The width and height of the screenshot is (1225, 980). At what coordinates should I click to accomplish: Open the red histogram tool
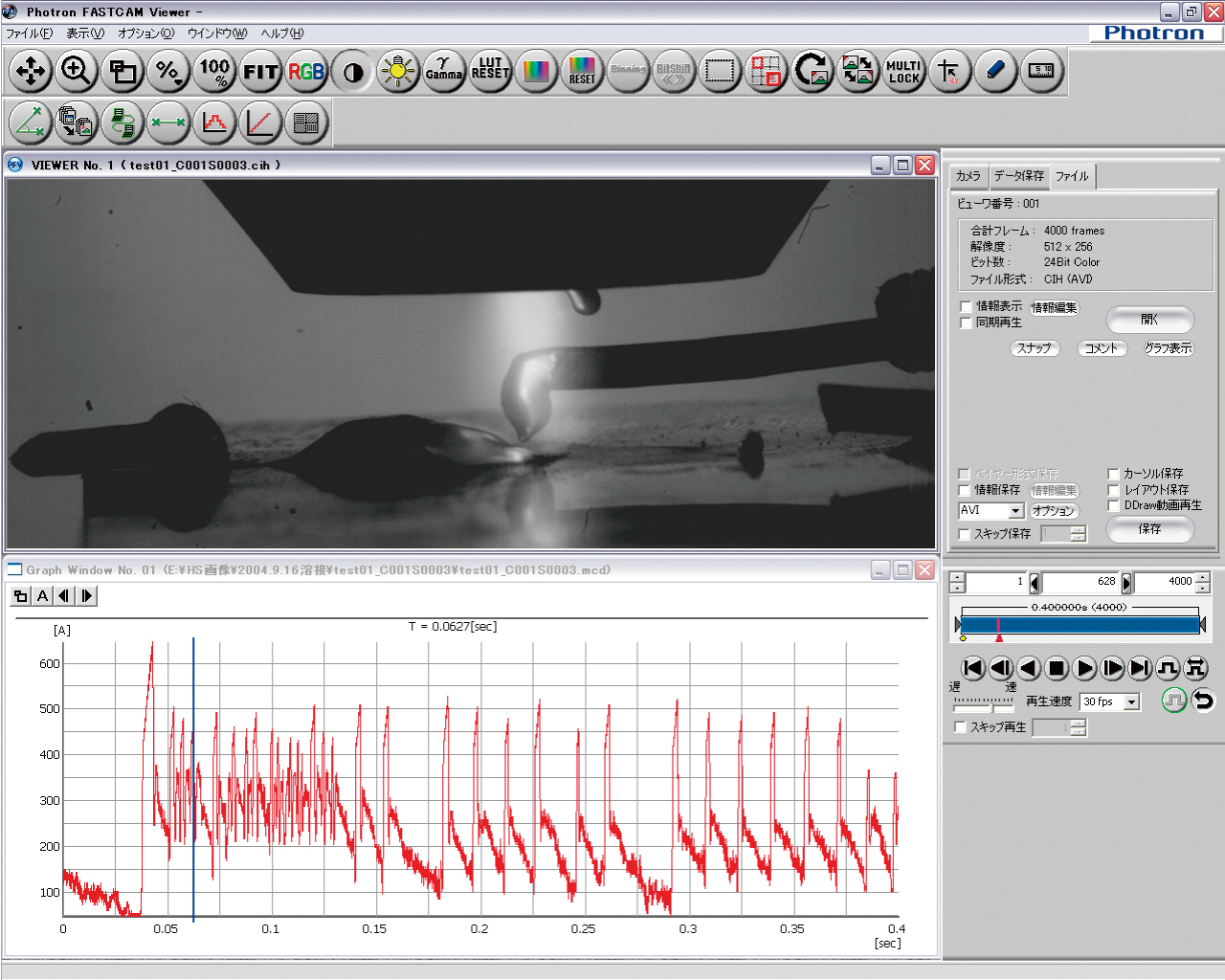tap(214, 122)
